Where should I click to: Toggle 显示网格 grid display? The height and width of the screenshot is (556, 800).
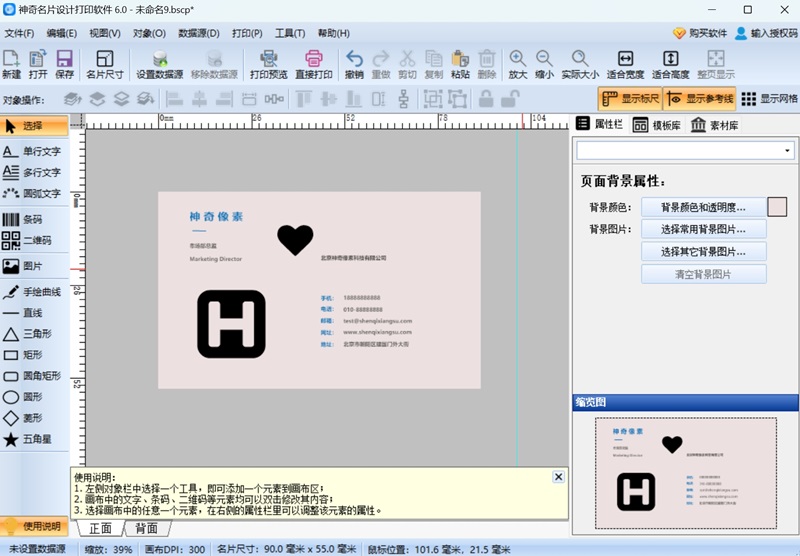(x=769, y=99)
